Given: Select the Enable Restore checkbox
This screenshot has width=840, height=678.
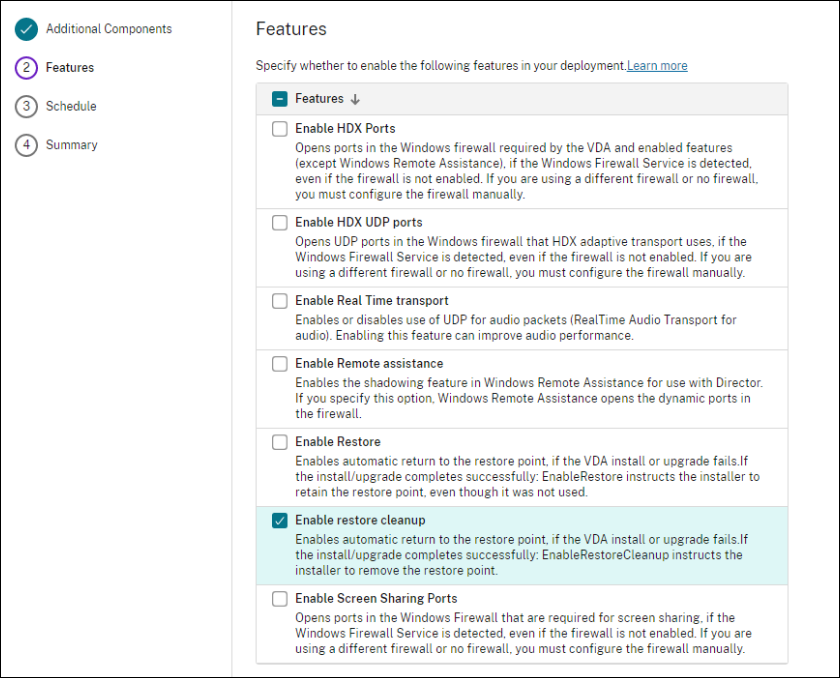Looking at the screenshot, I should click(280, 442).
